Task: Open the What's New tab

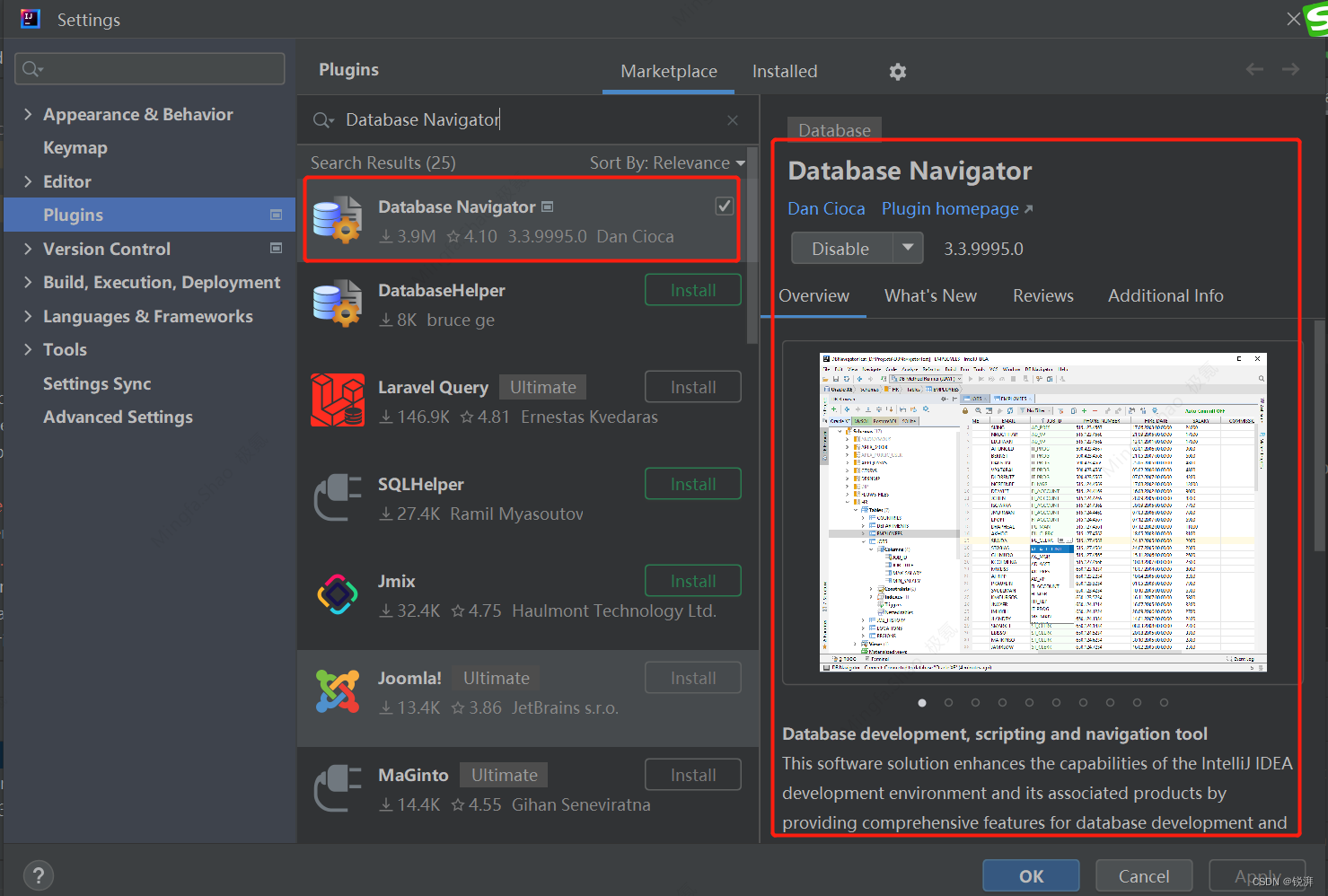Action: 930,295
